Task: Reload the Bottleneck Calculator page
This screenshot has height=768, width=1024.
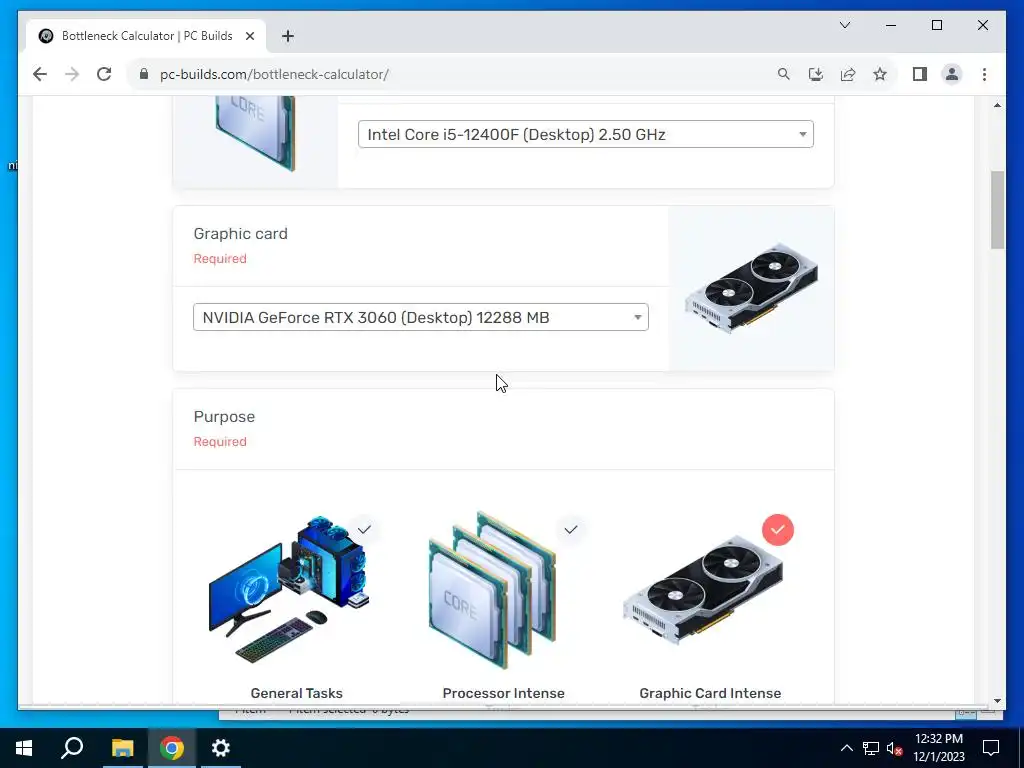Action: (x=104, y=74)
